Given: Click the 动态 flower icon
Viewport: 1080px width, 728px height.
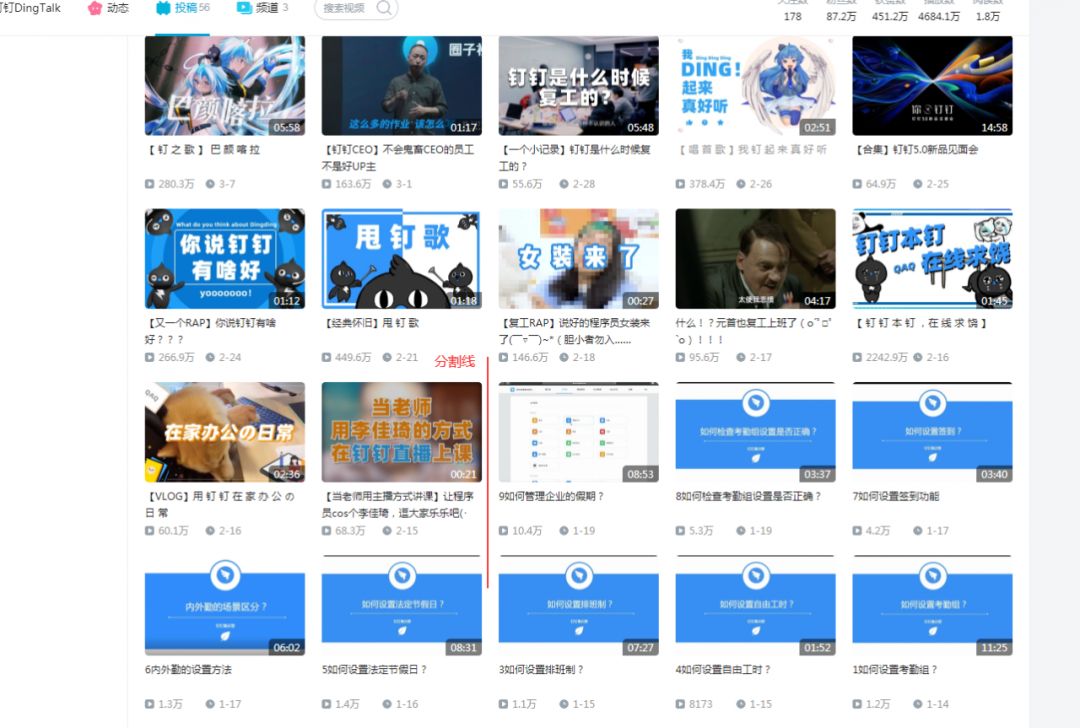Looking at the screenshot, I should click(94, 8).
